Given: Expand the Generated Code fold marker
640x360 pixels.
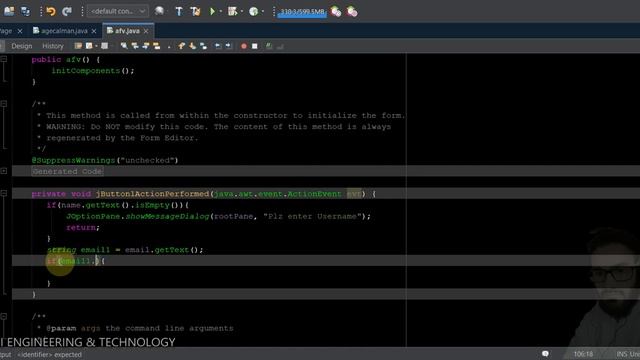Looking at the screenshot, I should (x=4, y=171).
